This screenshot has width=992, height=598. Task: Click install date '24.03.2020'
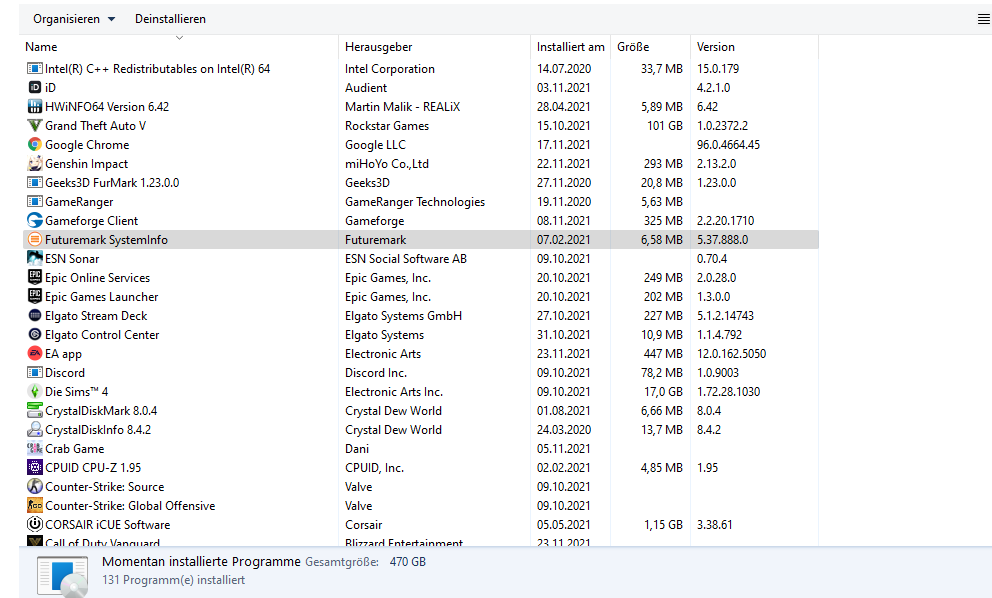564,429
